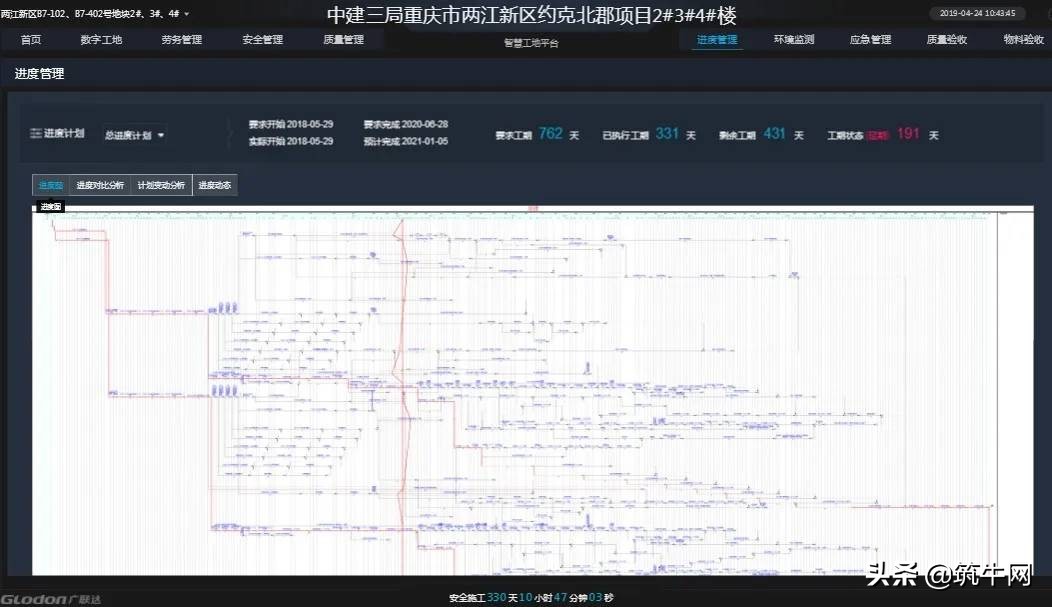Viewport: 1052px width, 607px height.
Task: Switch to the 环境监测 menu item
Action: (793, 39)
